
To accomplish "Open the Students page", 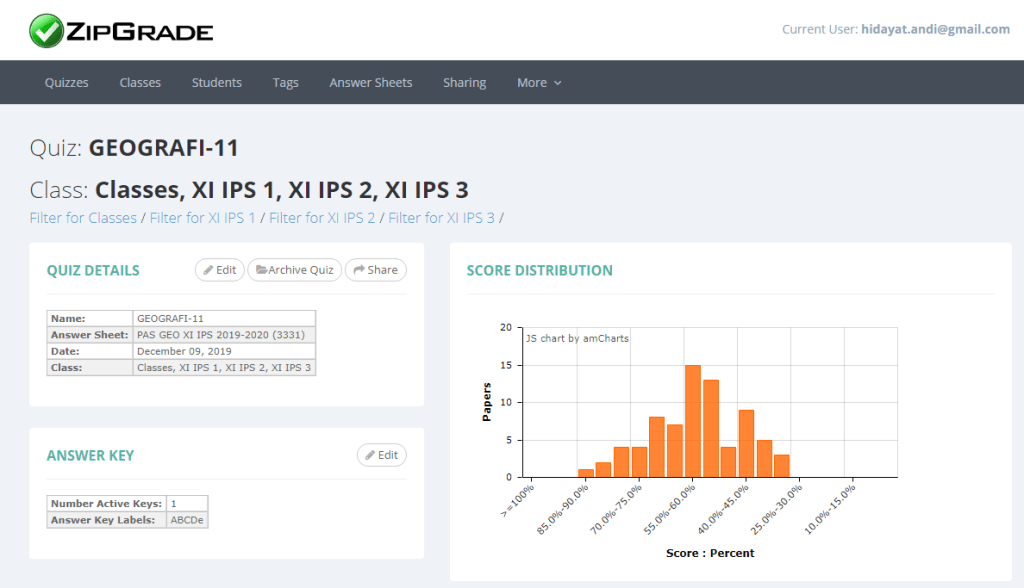I will pos(217,83).
